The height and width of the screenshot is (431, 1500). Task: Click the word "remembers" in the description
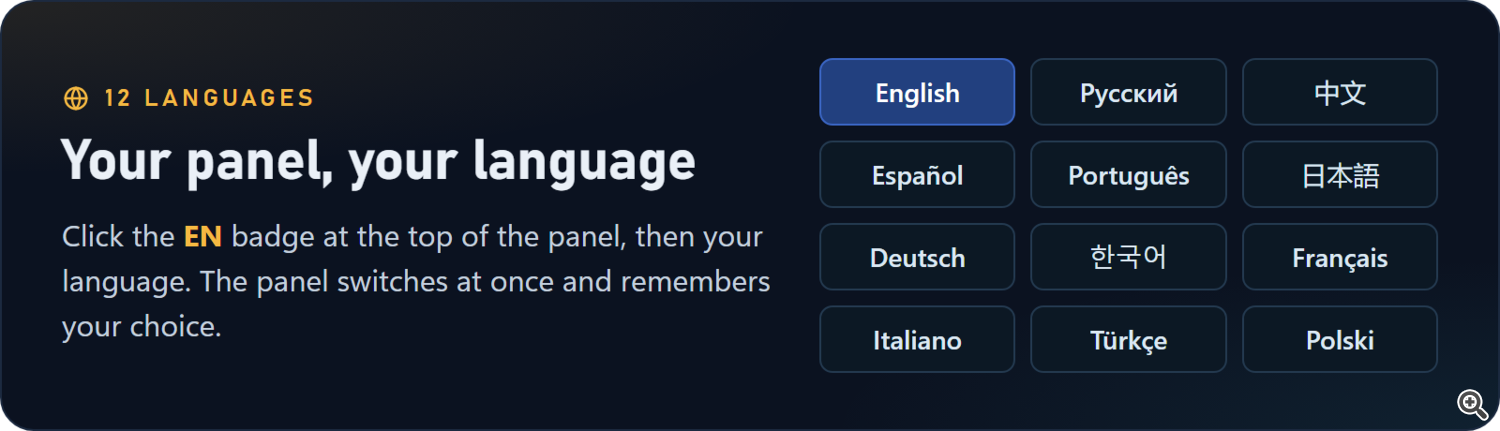[695, 282]
